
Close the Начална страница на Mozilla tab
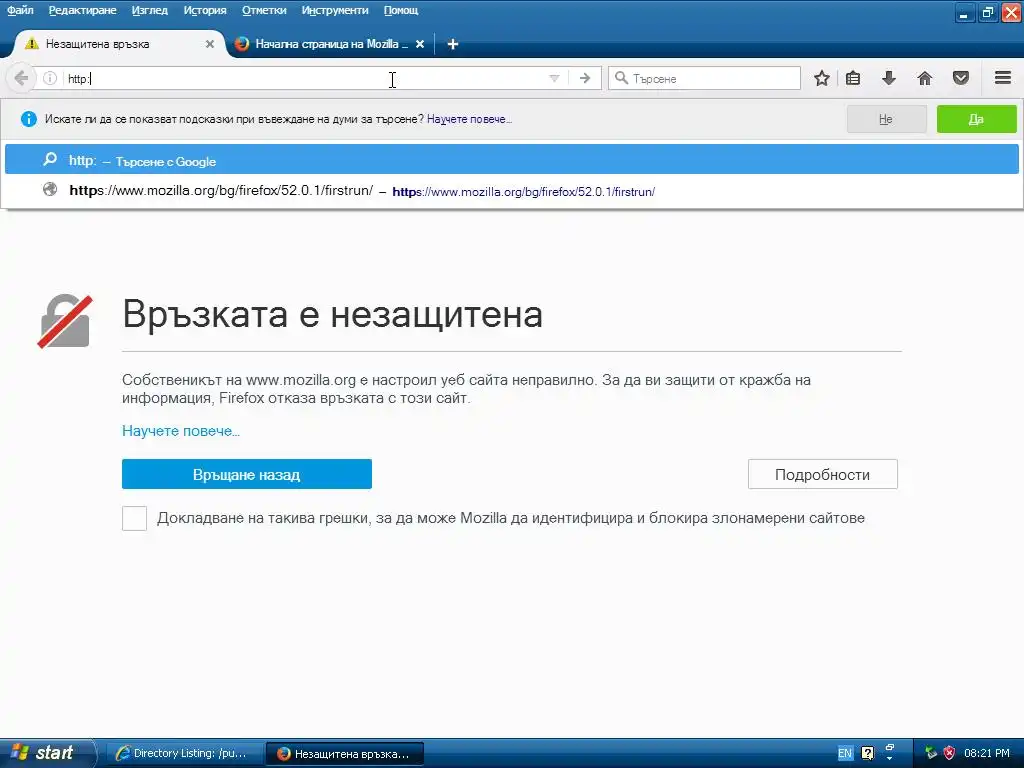point(420,44)
